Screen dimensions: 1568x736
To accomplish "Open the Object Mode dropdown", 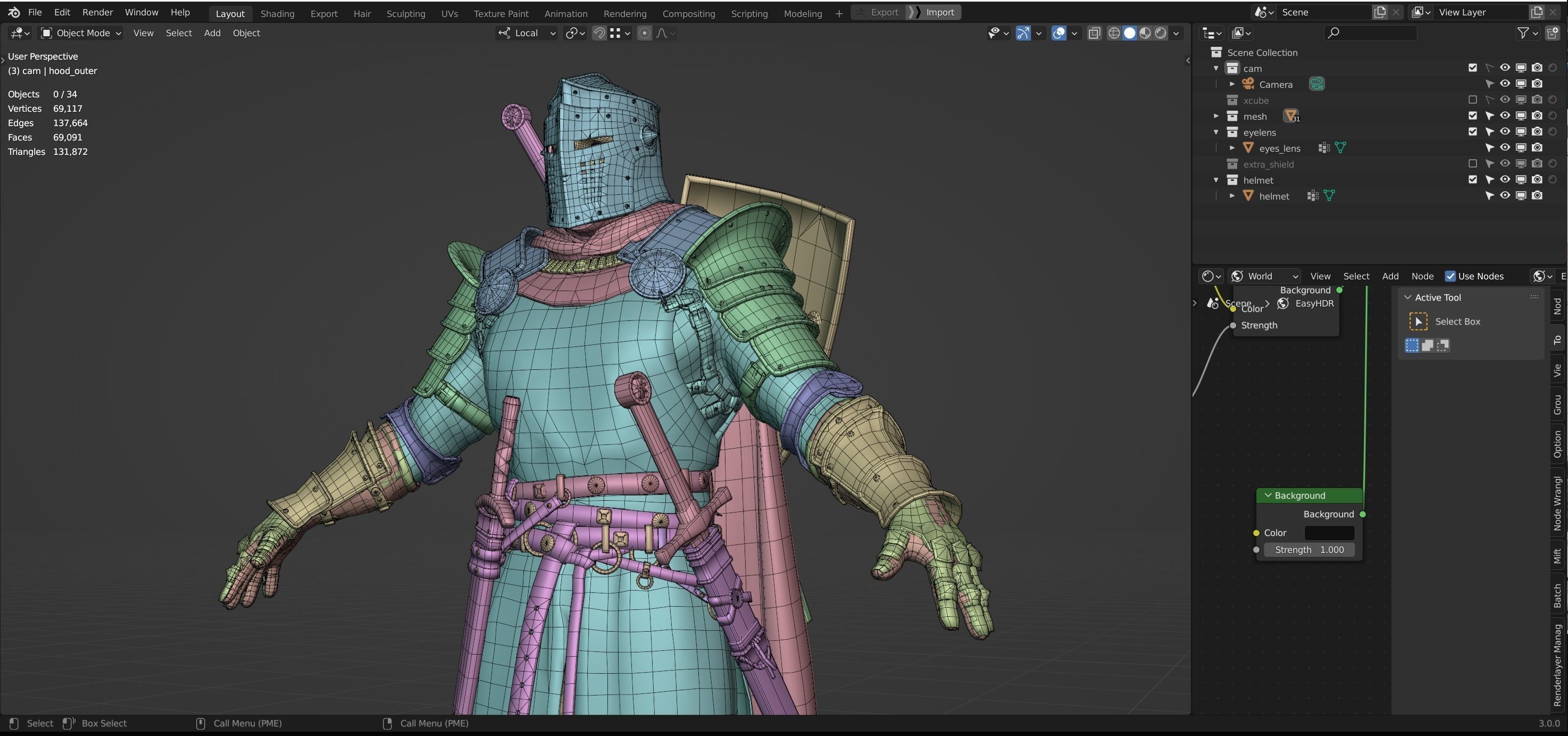I will [80, 33].
